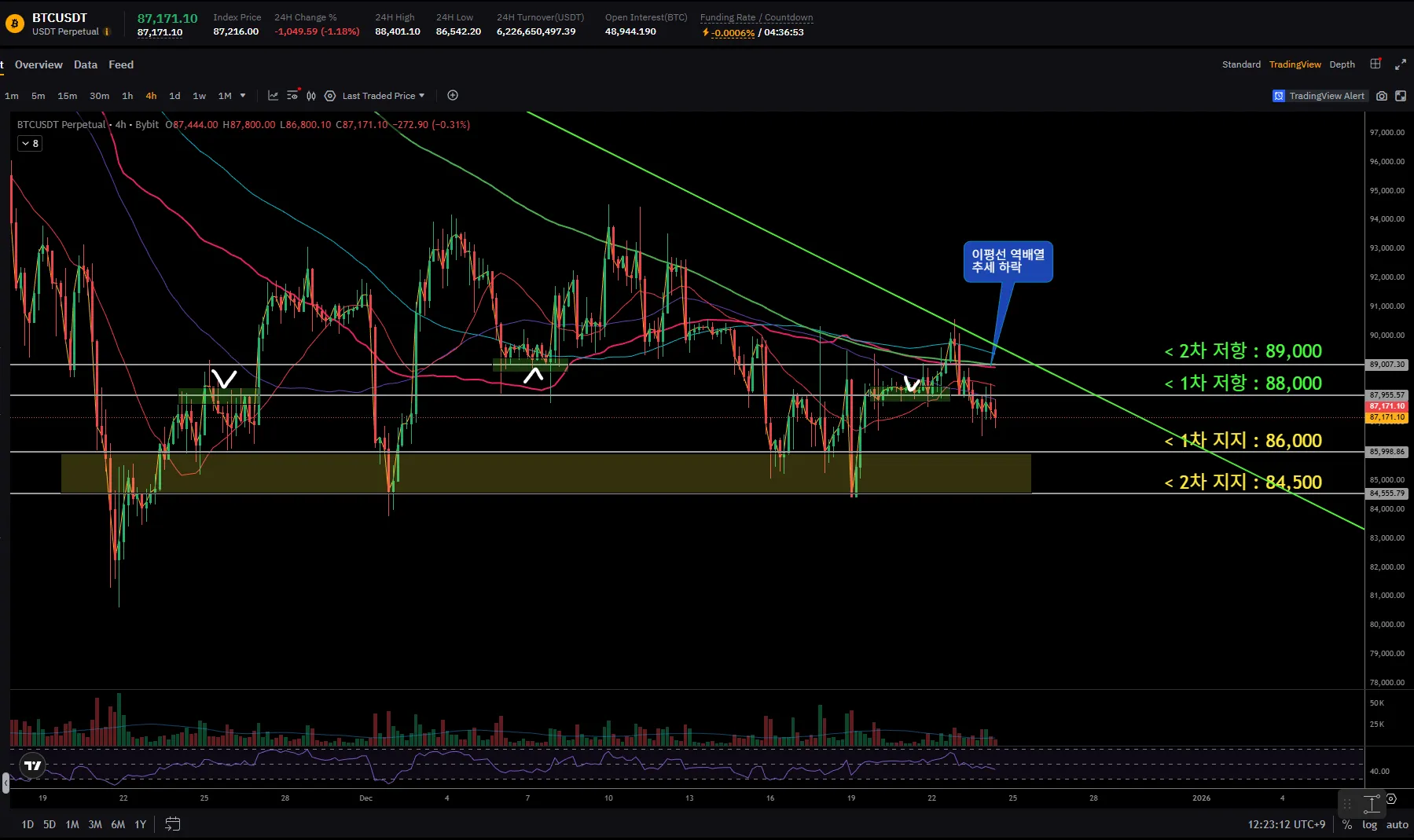Open the chart type line icon
This screenshot has width=1414, height=840.
273,96
